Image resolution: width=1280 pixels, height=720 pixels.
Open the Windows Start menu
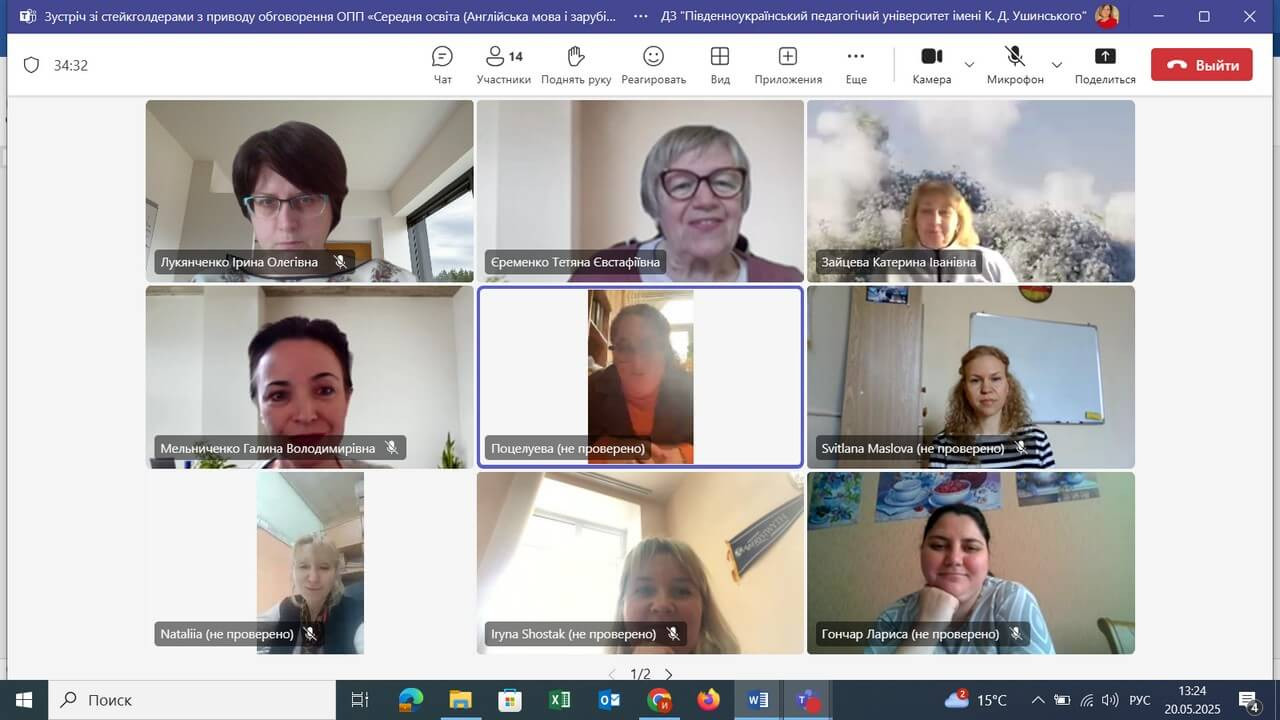click(x=23, y=700)
